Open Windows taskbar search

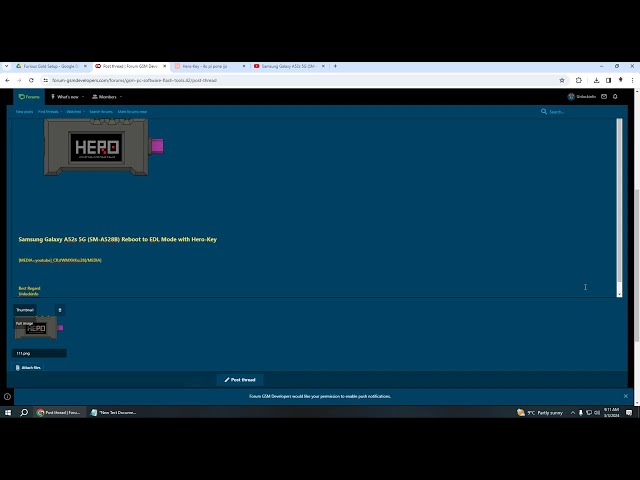pyautogui.click(x=24, y=413)
